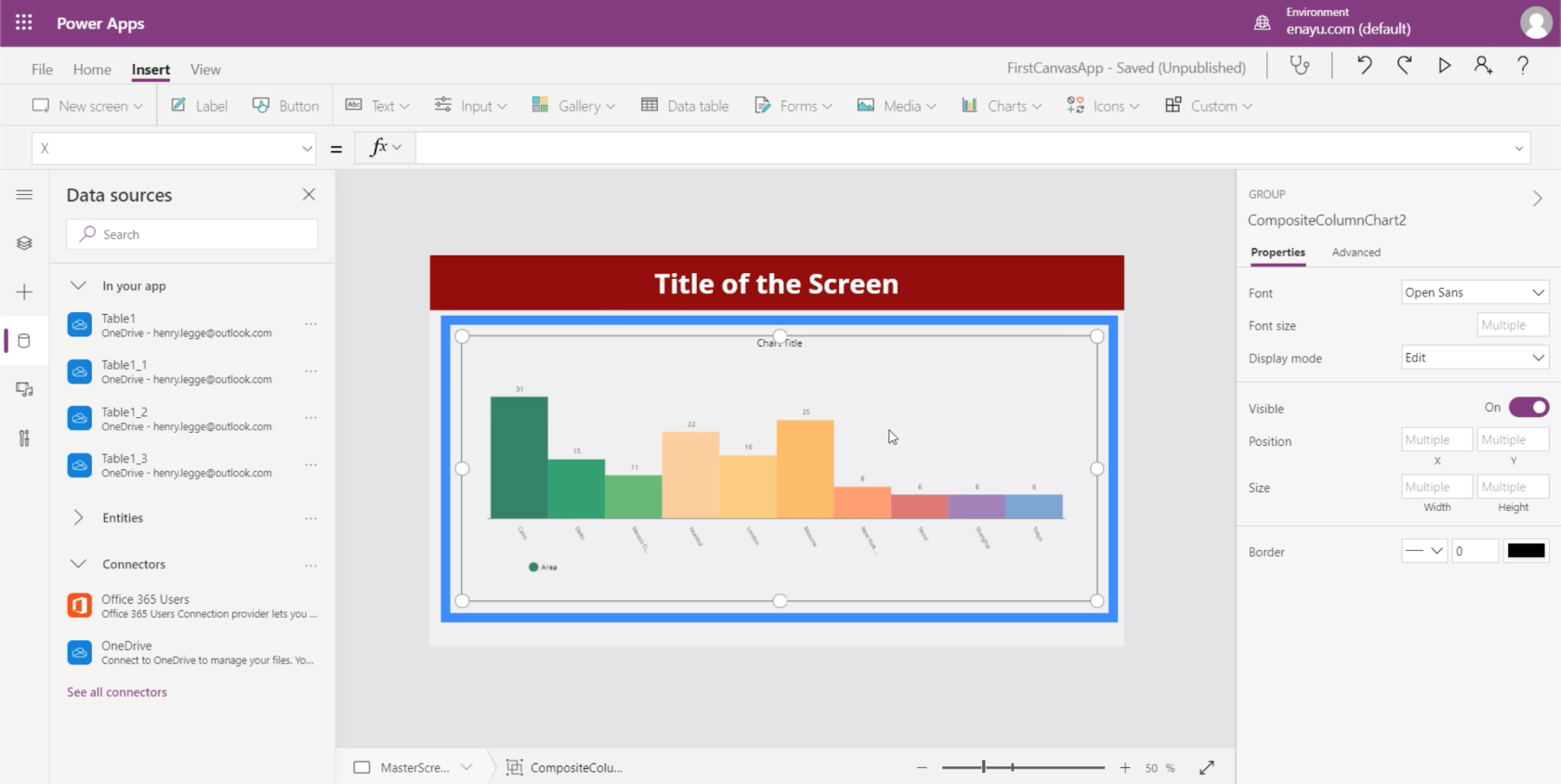Click the Insert plus icon in sidebar
The width and height of the screenshot is (1561, 784).
pos(24,292)
